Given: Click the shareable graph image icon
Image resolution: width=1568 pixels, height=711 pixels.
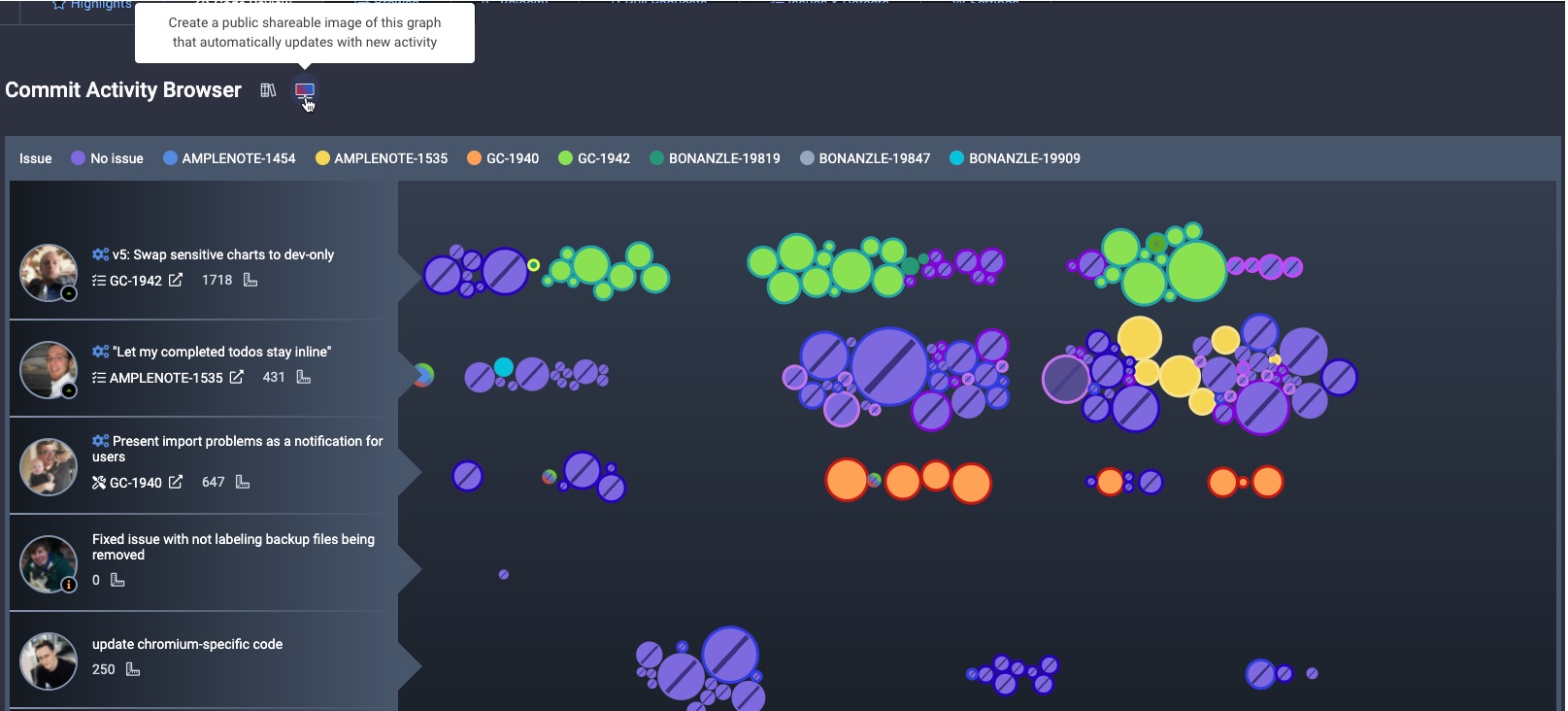Looking at the screenshot, I should click(x=304, y=90).
